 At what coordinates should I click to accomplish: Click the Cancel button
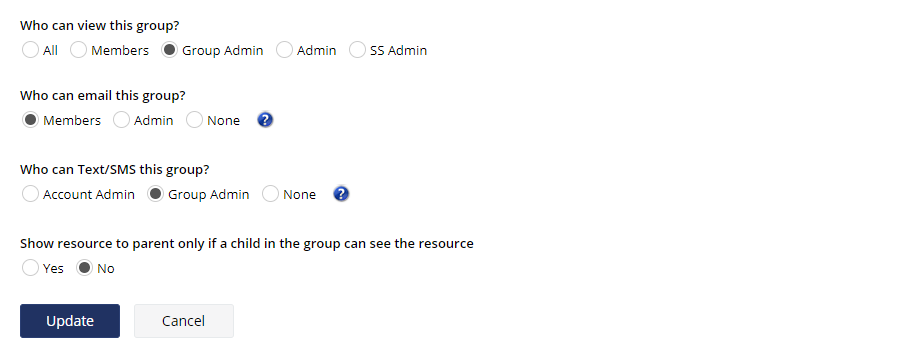[184, 321]
